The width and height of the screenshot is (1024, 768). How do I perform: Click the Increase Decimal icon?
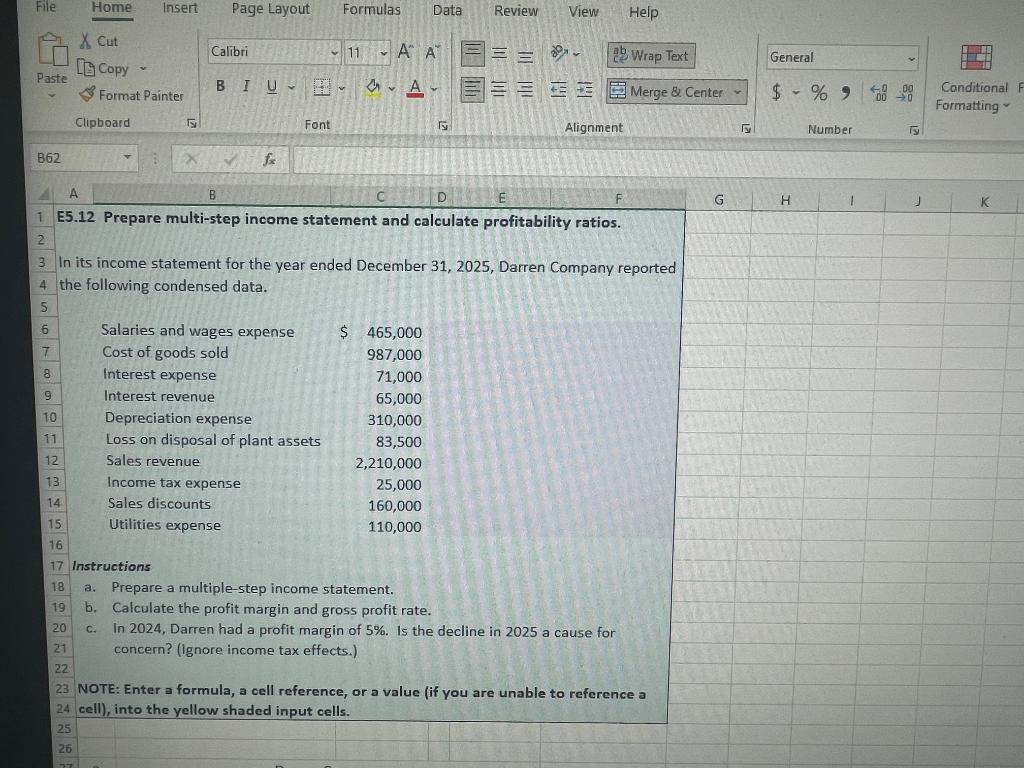880,92
